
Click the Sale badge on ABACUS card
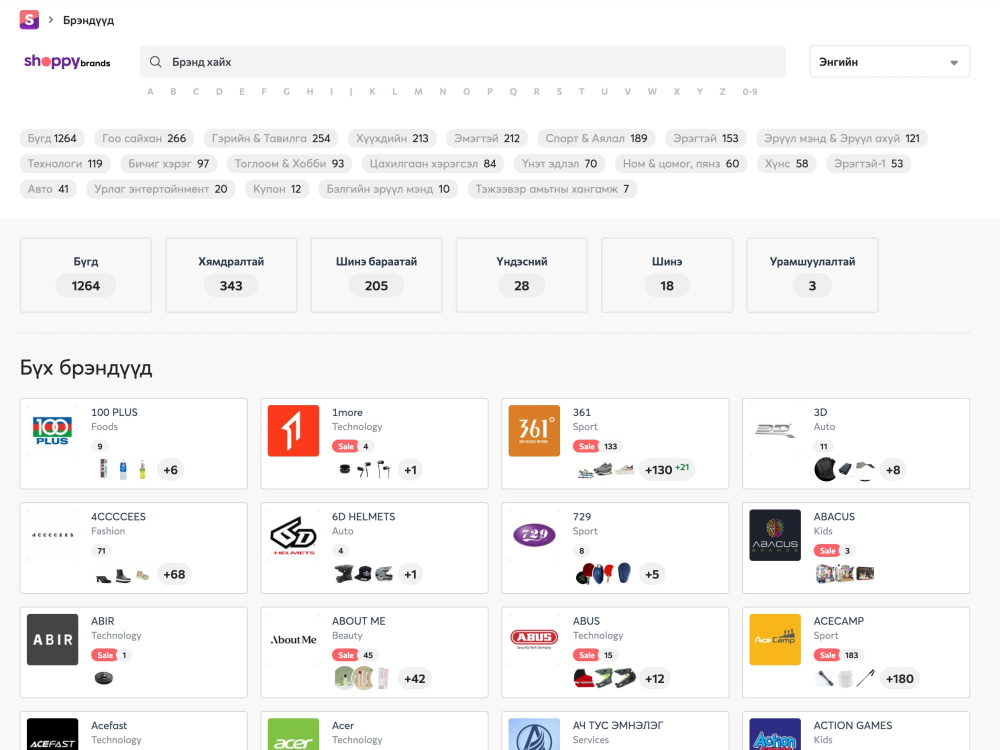(827, 551)
